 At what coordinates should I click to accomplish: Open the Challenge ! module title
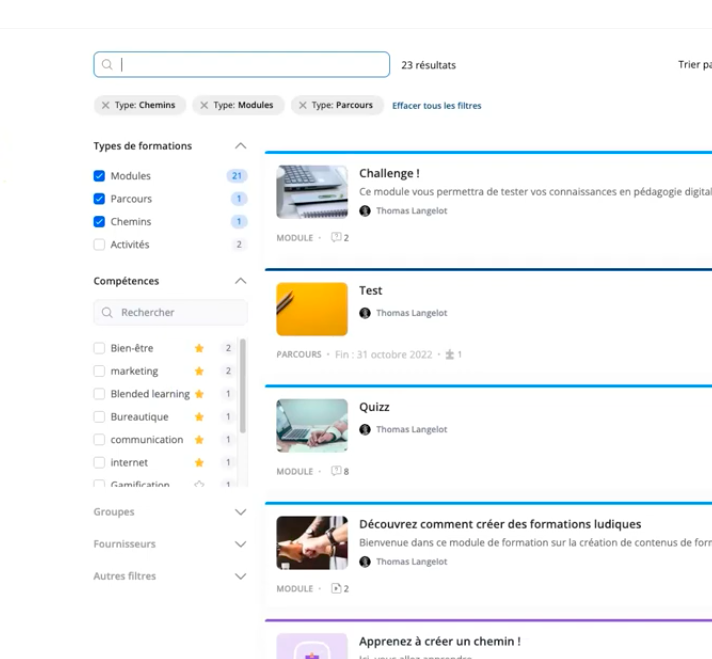[x=389, y=173]
